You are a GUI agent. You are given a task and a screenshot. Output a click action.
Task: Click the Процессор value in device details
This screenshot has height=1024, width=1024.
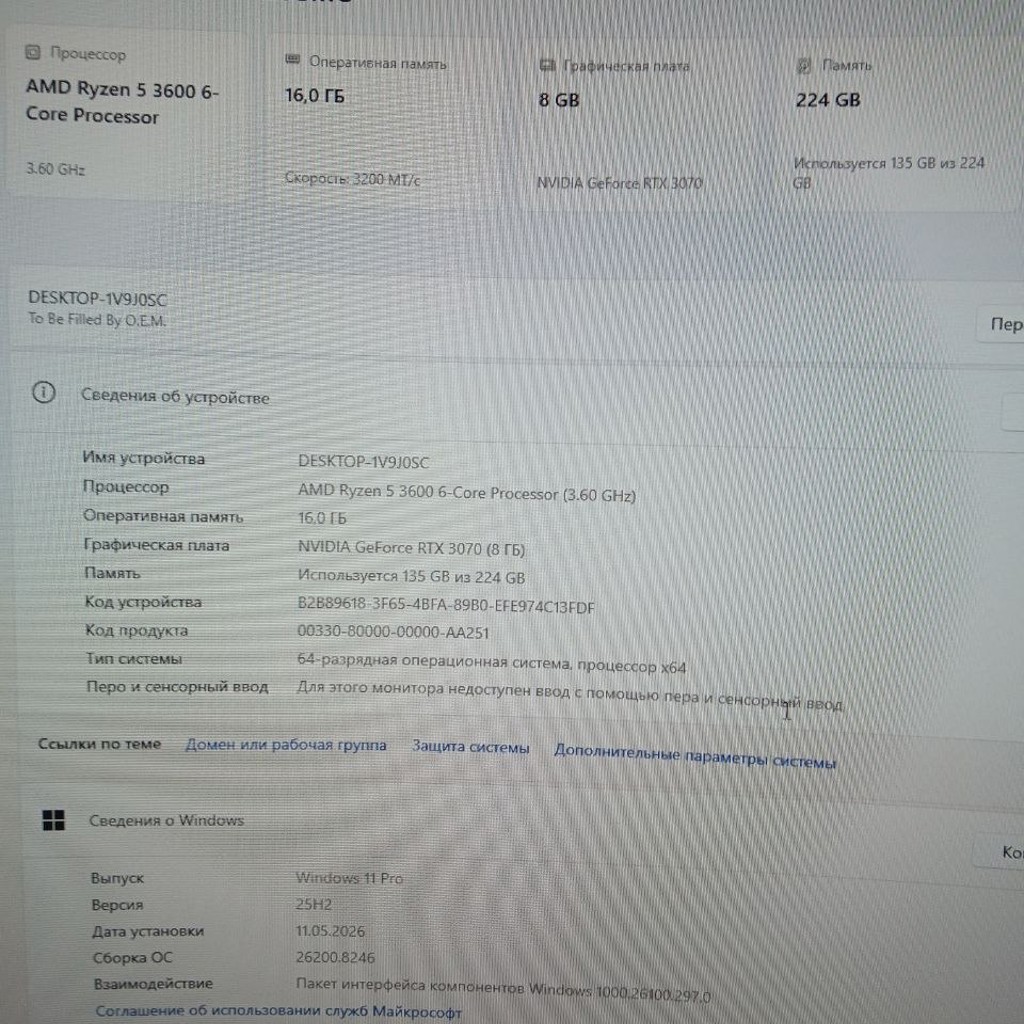tap(466, 492)
